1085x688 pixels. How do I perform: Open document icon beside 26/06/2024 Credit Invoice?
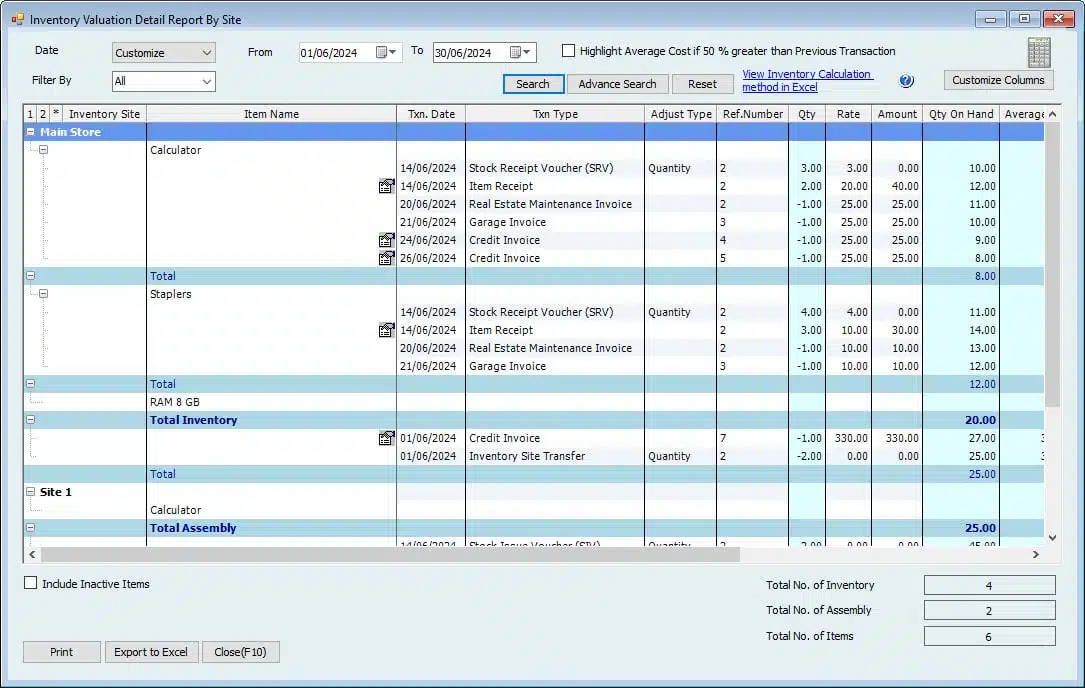click(386, 258)
